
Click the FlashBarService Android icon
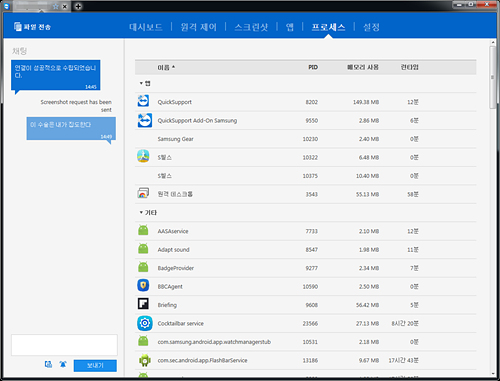tap(144, 360)
